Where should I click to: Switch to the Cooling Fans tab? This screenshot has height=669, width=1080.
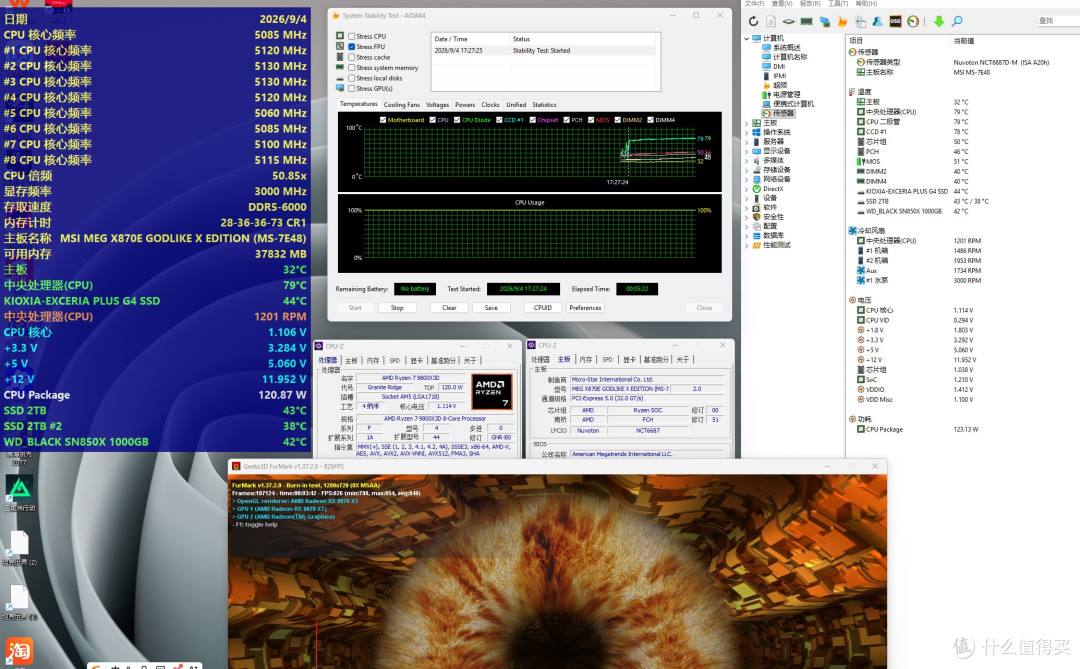coord(402,105)
